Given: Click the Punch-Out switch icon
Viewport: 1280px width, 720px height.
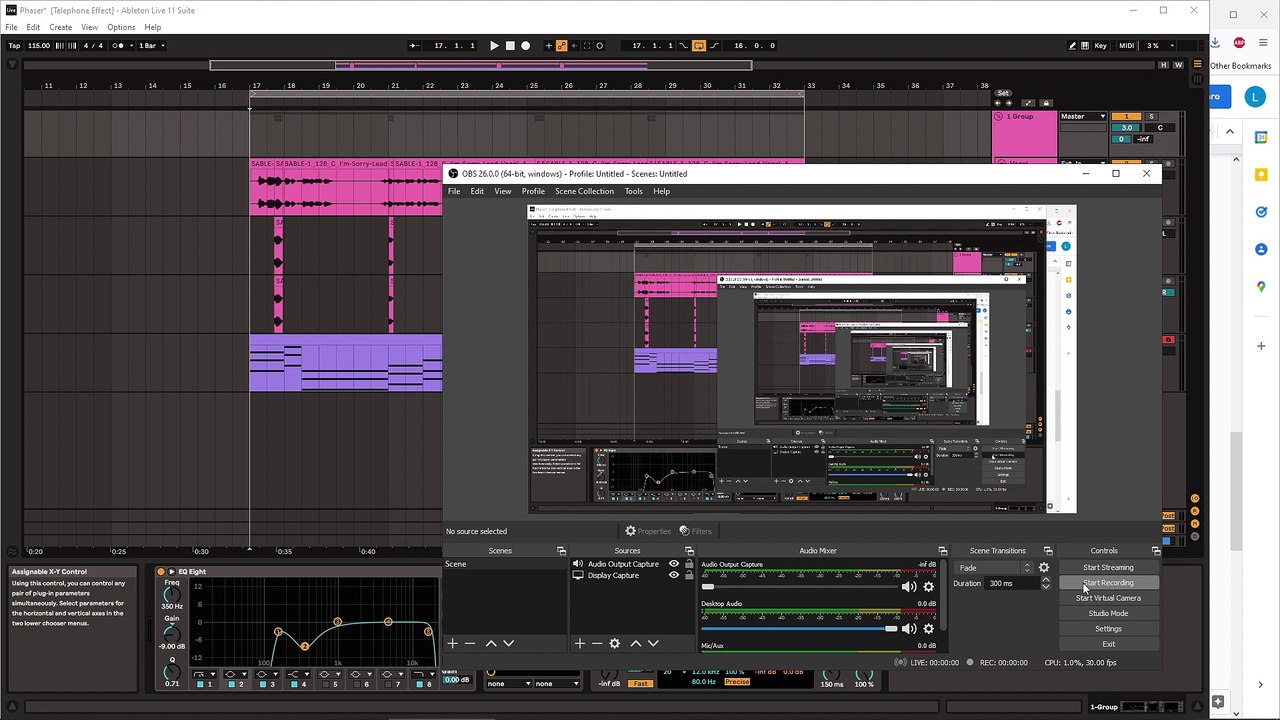Looking at the screenshot, I should (715, 46).
